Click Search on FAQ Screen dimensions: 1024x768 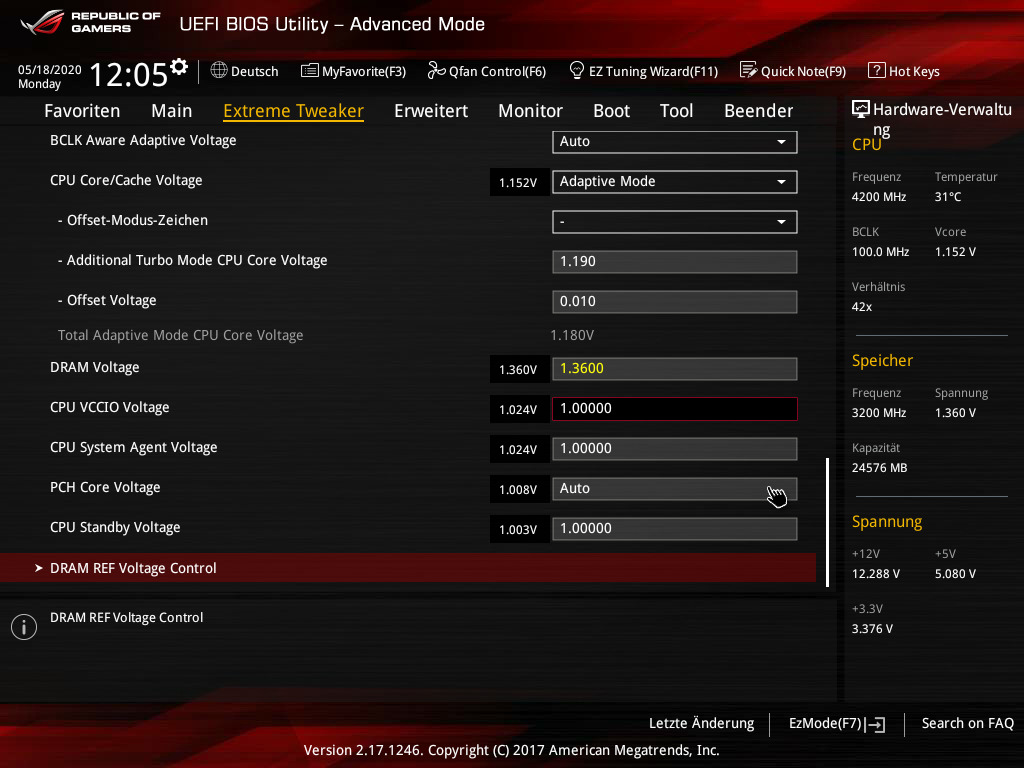[x=967, y=724]
